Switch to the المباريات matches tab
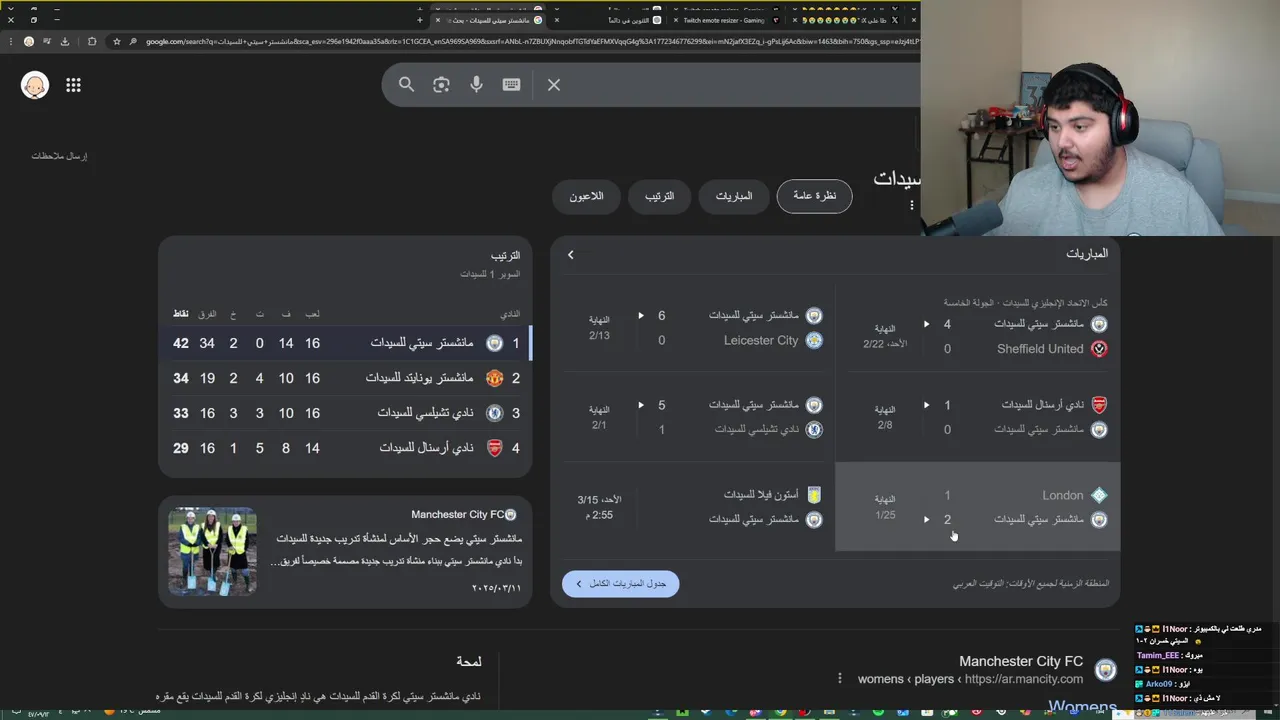1280x720 pixels. [x=733, y=196]
